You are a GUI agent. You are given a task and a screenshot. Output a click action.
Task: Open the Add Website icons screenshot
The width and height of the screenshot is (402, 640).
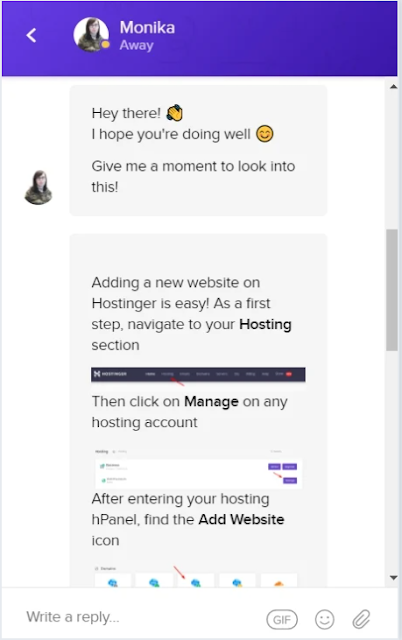coord(198,576)
